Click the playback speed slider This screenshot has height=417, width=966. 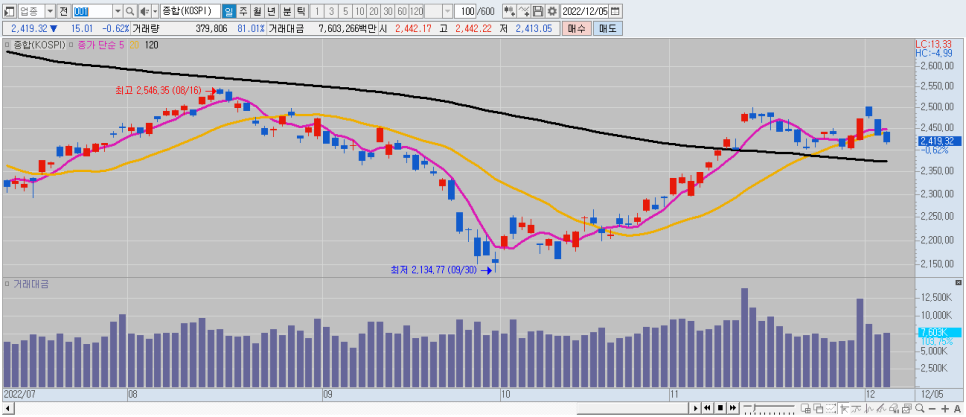(769, 408)
